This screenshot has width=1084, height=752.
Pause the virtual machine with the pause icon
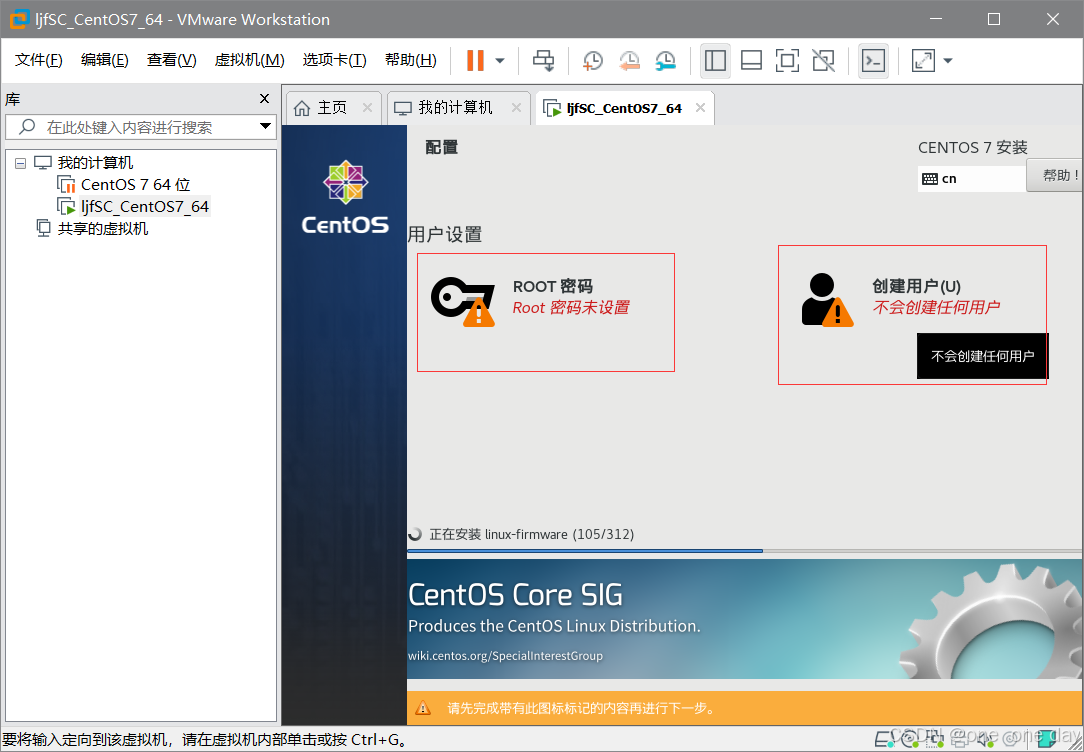tap(475, 61)
